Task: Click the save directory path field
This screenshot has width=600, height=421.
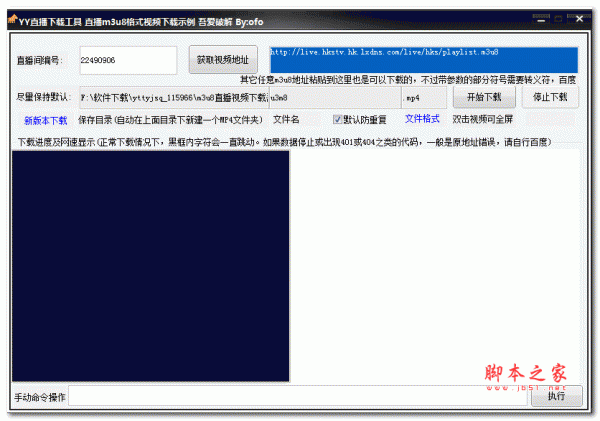Action: tap(174, 98)
